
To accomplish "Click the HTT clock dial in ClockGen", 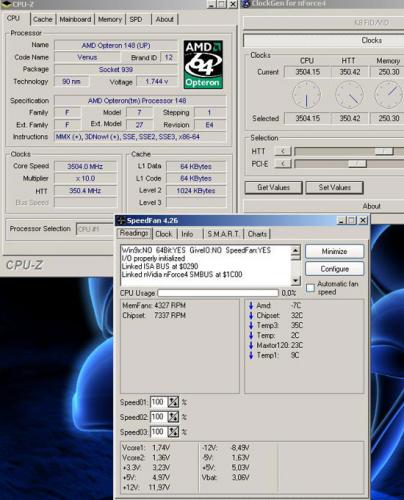I will click(x=349, y=95).
